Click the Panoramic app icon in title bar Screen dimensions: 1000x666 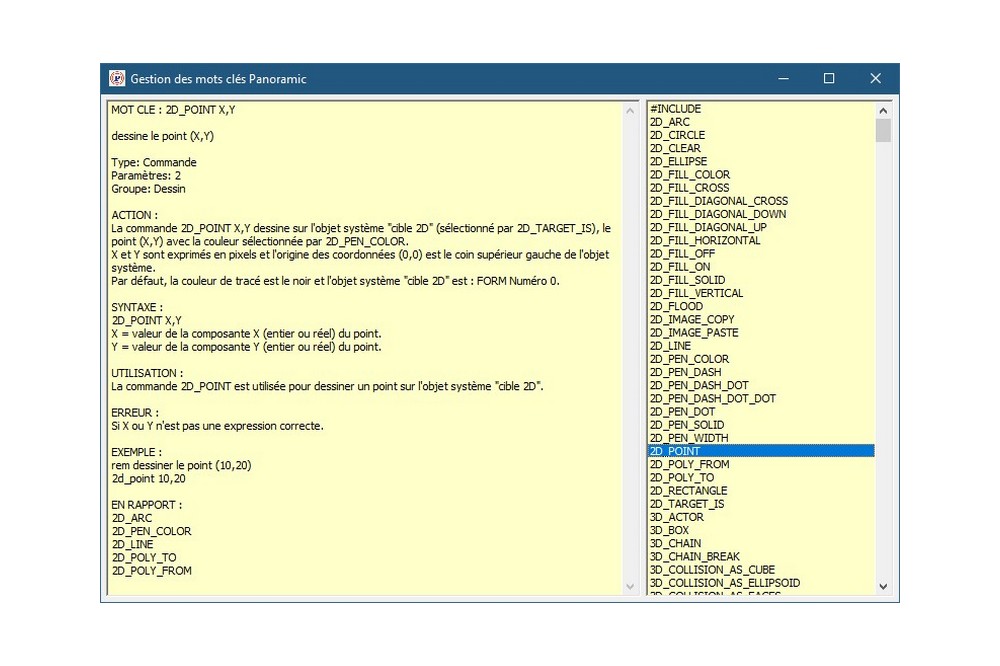point(117,78)
